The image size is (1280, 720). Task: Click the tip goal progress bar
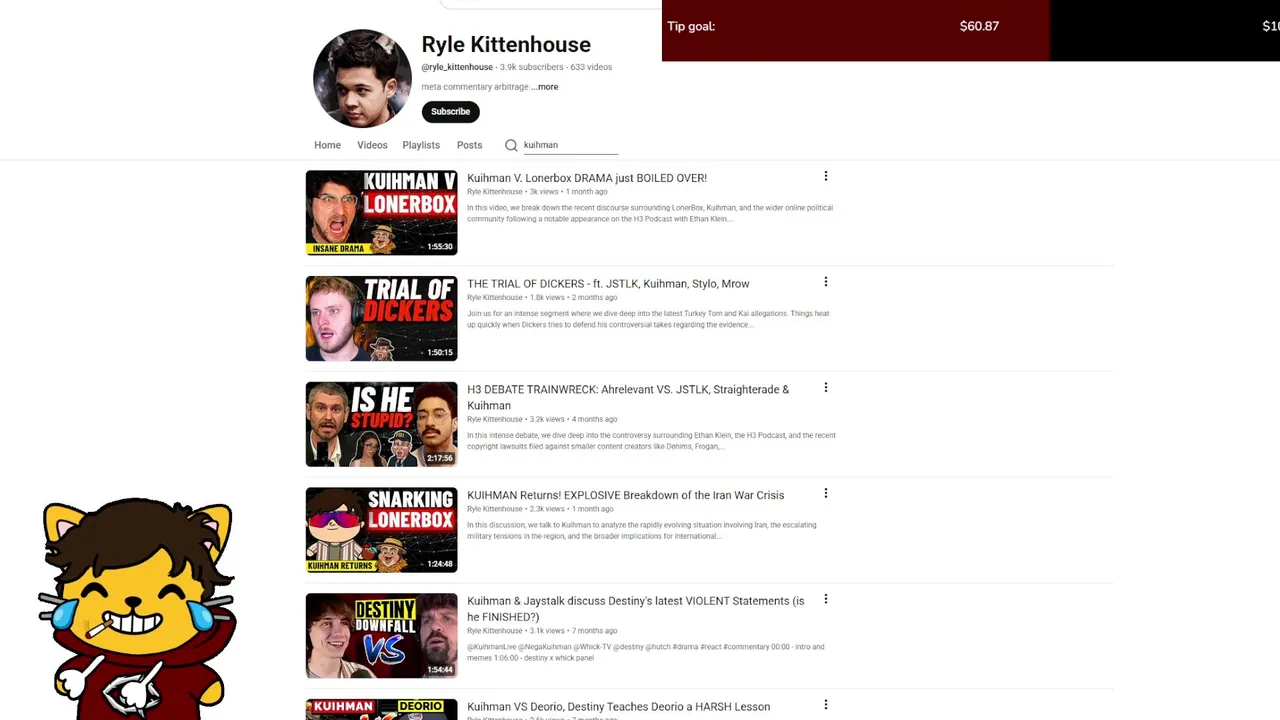tap(970, 30)
